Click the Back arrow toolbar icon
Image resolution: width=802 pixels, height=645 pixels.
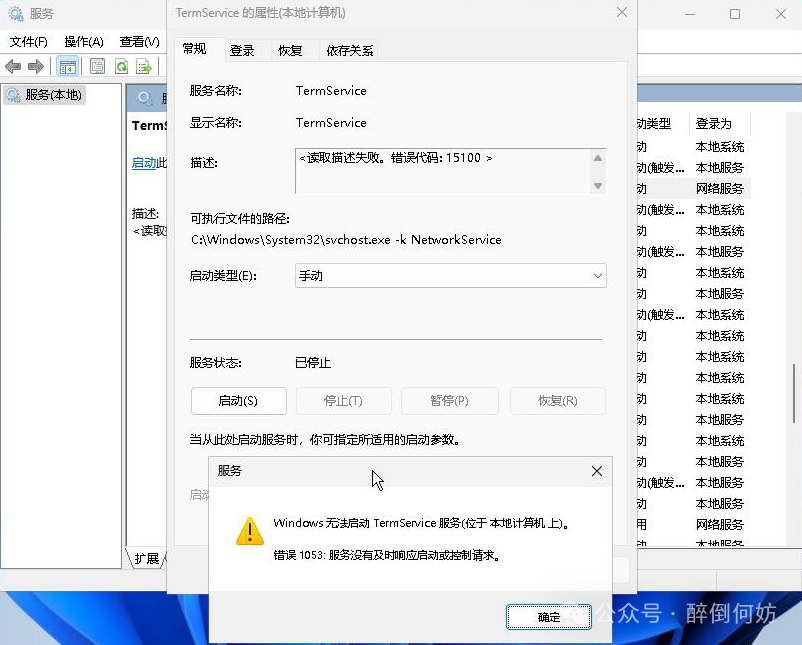pyautogui.click(x=13, y=67)
